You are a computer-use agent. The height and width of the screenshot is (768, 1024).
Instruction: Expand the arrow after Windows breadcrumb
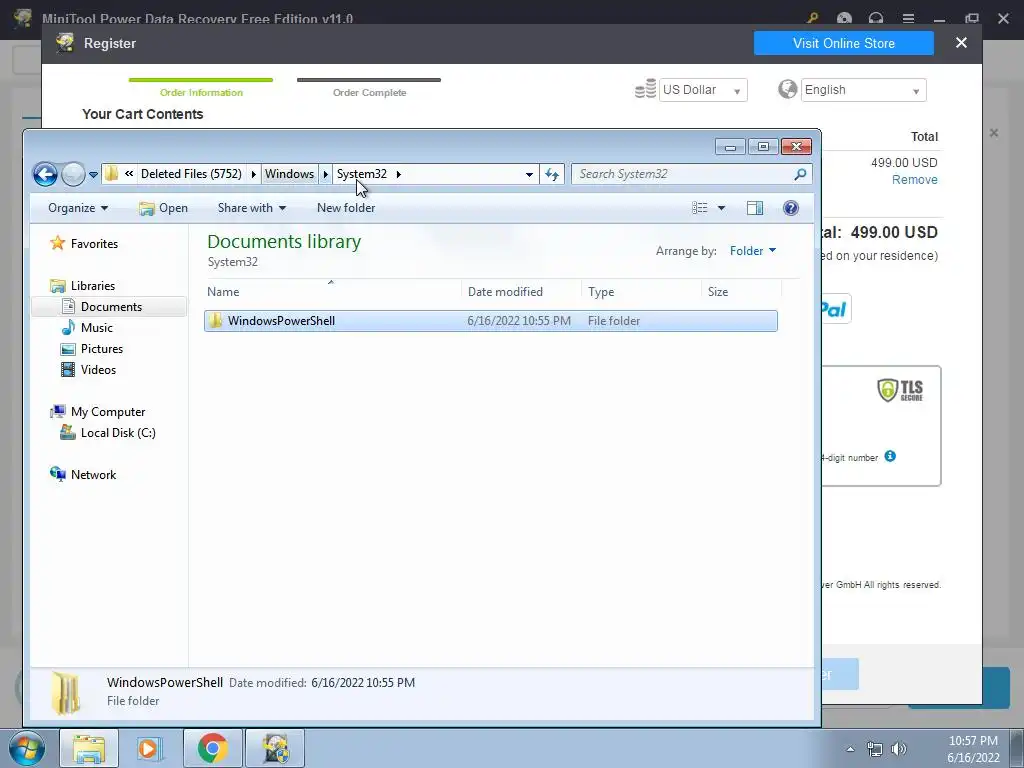(325, 174)
